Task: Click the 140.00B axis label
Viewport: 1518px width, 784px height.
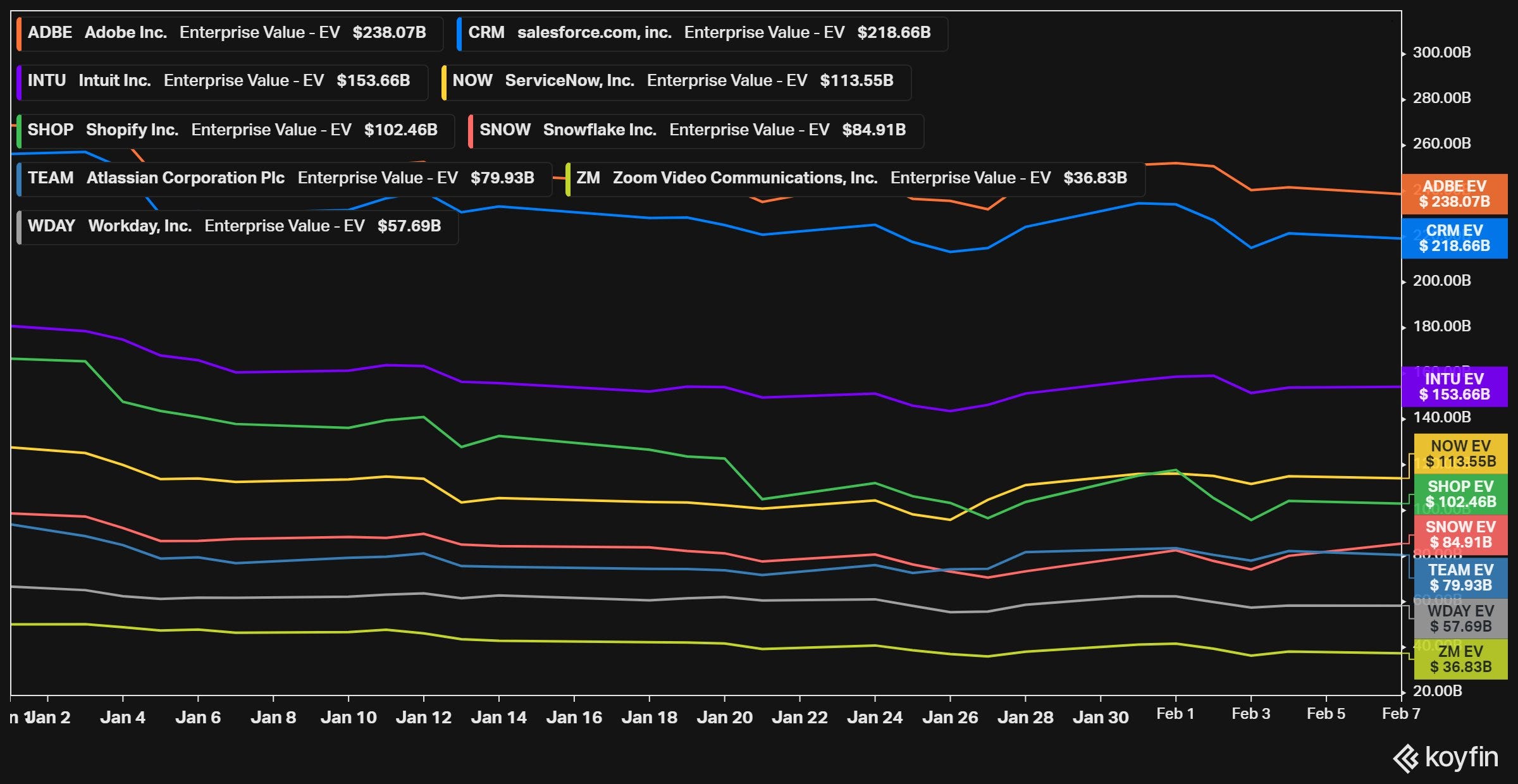Action: click(1441, 417)
